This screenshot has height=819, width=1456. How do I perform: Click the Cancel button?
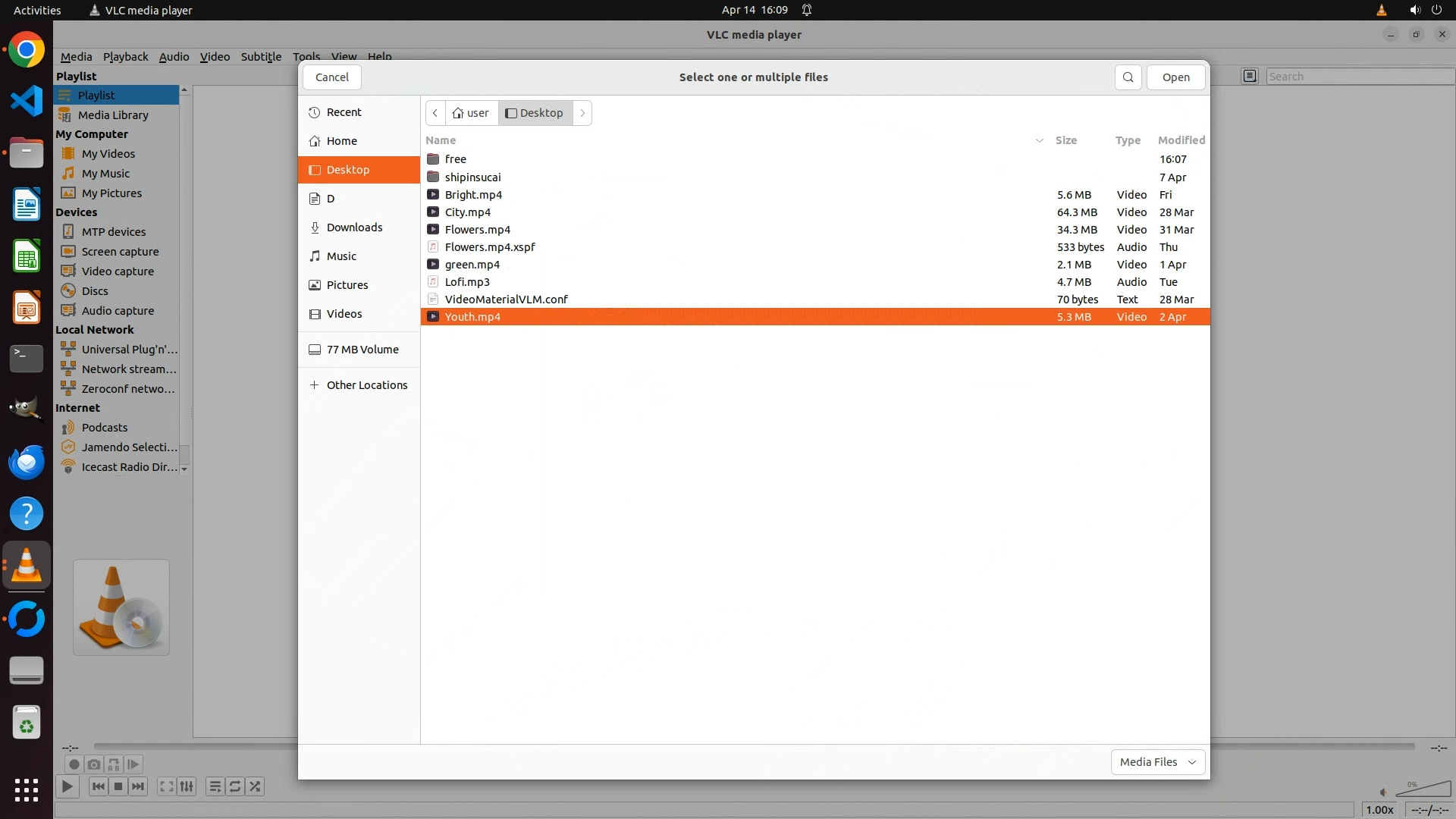pos(331,77)
